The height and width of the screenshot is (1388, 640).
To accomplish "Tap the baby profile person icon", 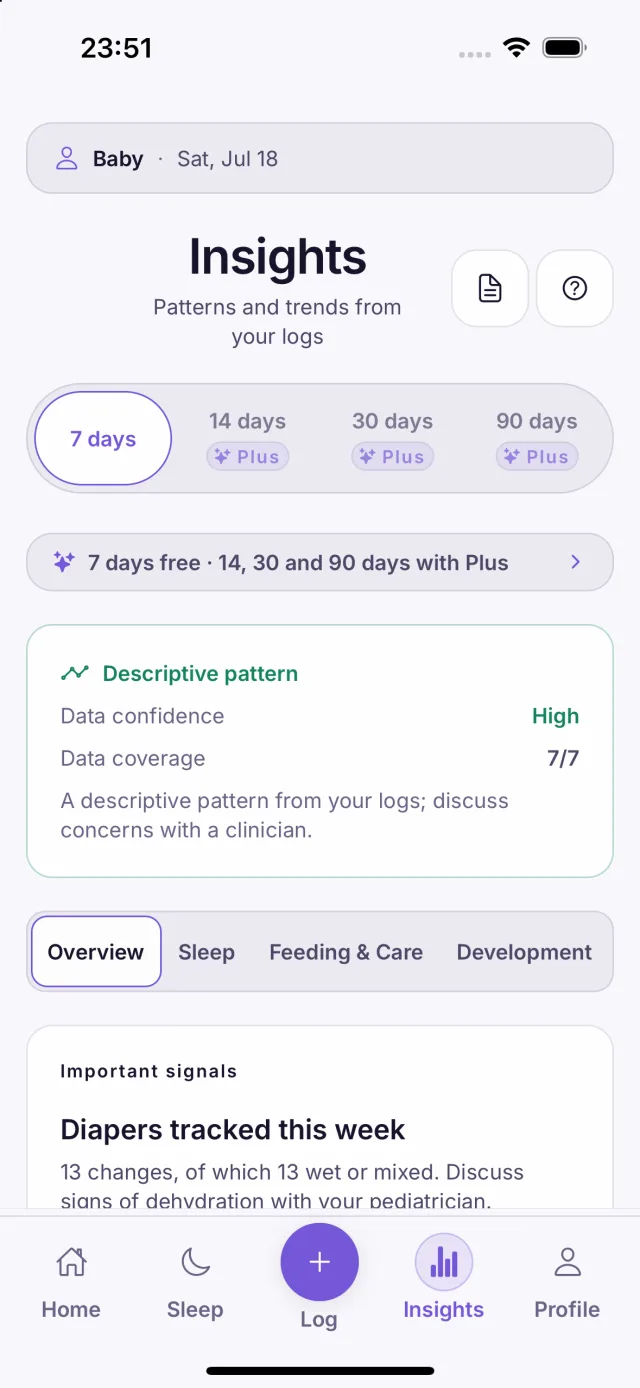I will [x=67, y=158].
